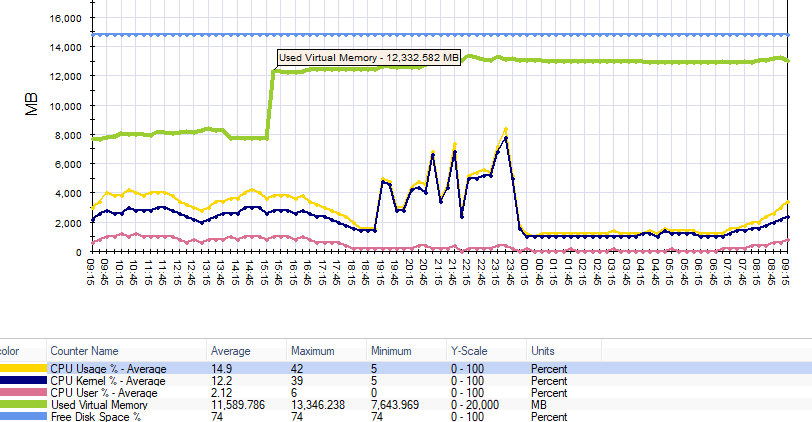Click the Used Virtual Memory tooltip on chart
This screenshot has height=422, width=812.
pos(368,58)
